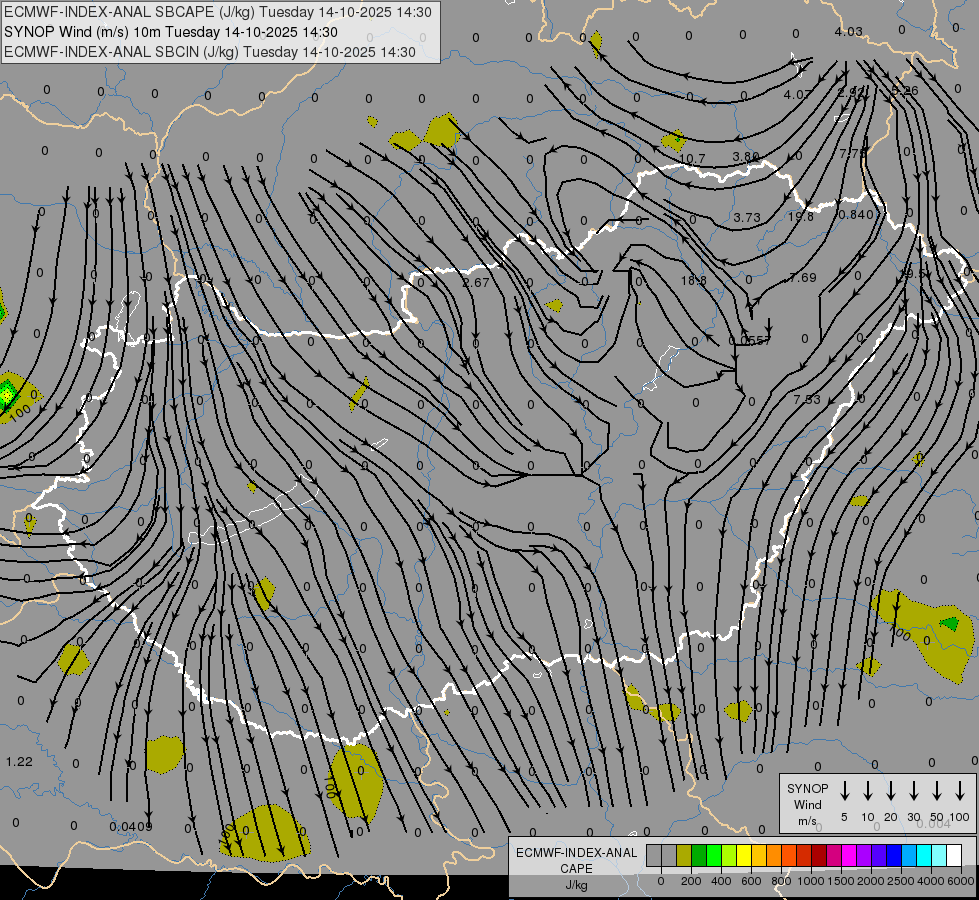Image resolution: width=979 pixels, height=900 pixels.
Task: Click the 10.7 value on the map
Action: coord(692,159)
